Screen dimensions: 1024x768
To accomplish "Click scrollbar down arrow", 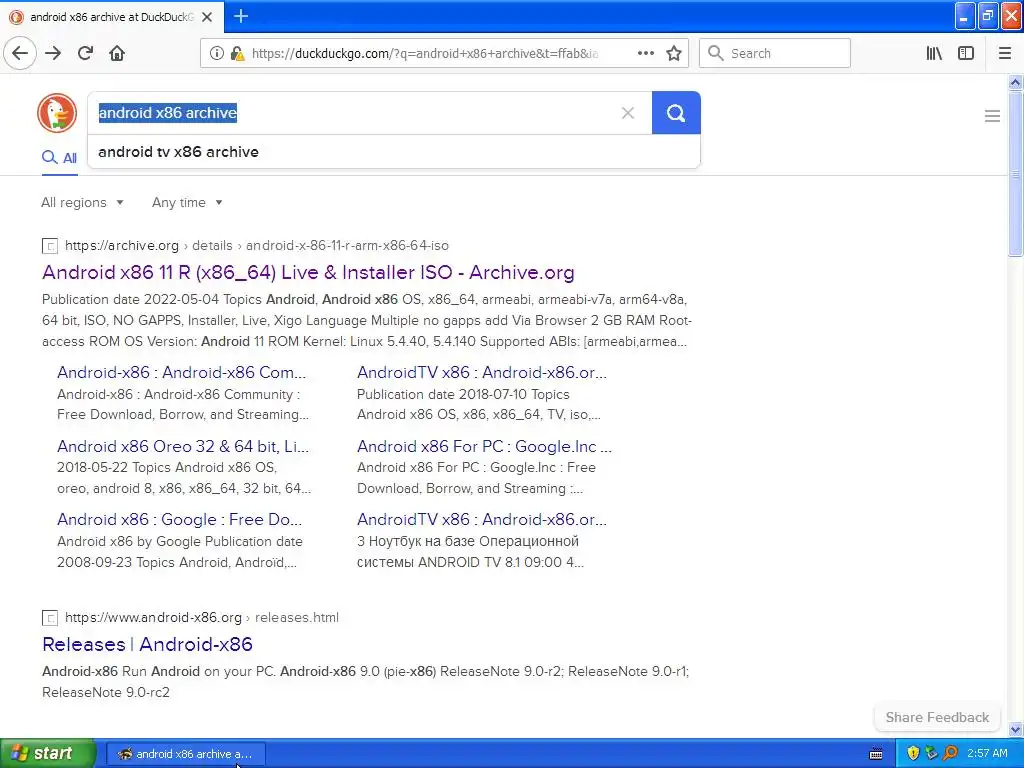I will click(x=1015, y=729).
